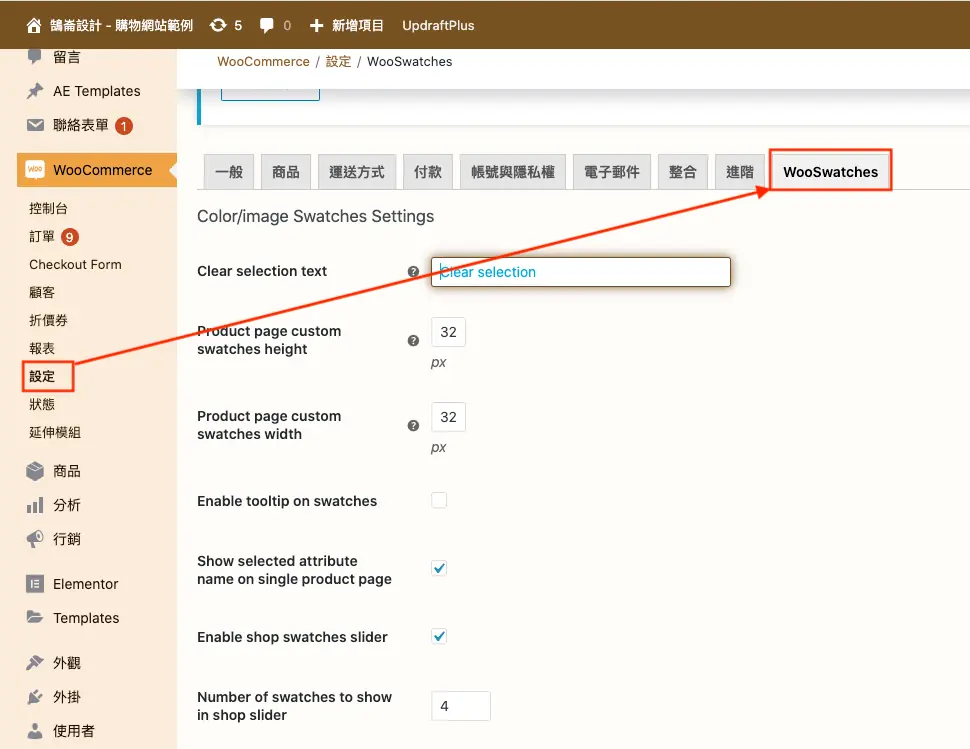The height and width of the screenshot is (749, 970).
Task: Open 訂單 in the WooCommerce submenu
Action: (42, 236)
